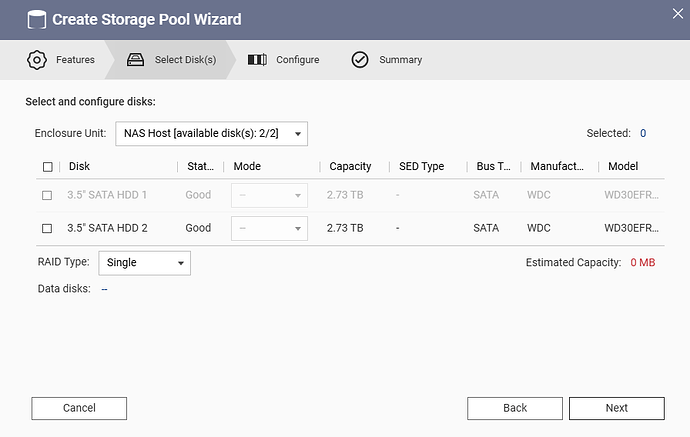The width and height of the screenshot is (690, 437).
Task: Click the Next button
Action: pyautogui.click(x=617, y=408)
